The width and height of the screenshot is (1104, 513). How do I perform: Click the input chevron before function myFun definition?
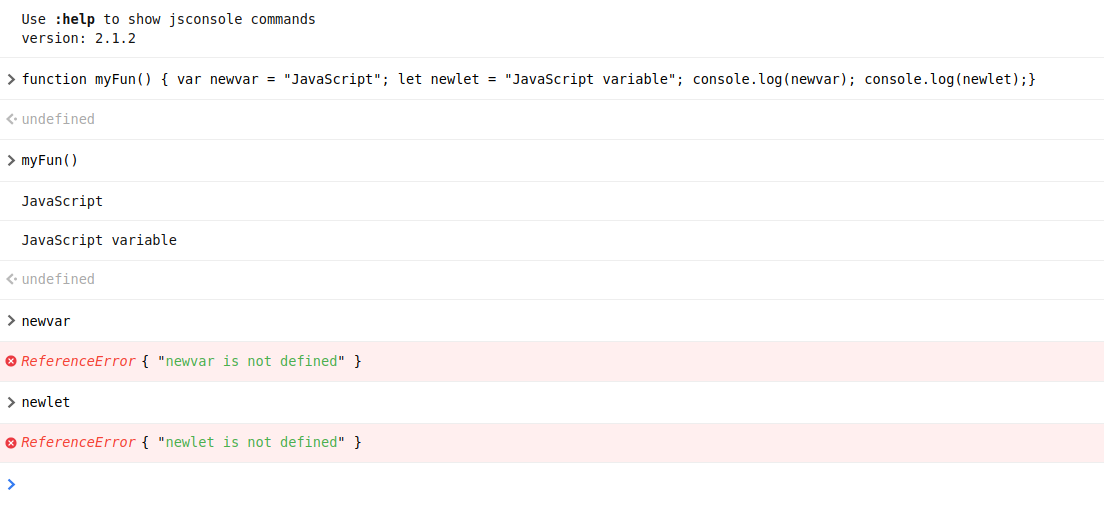pos(11,79)
